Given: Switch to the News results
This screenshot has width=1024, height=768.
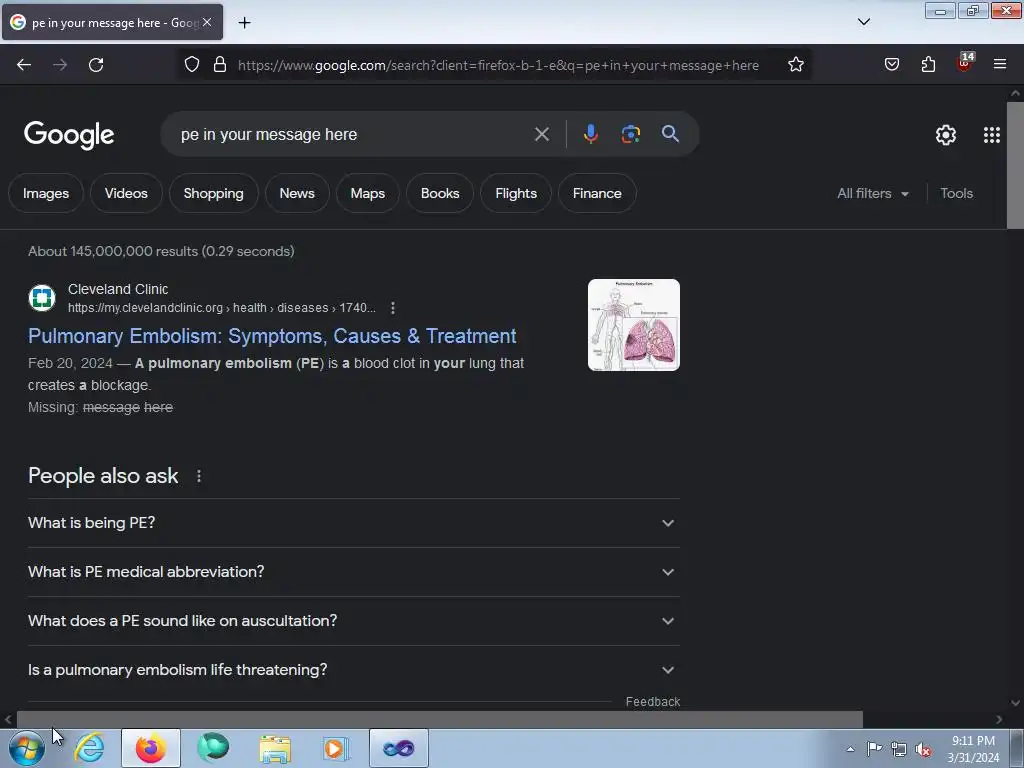Looking at the screenshot, I should pos(297,193).
